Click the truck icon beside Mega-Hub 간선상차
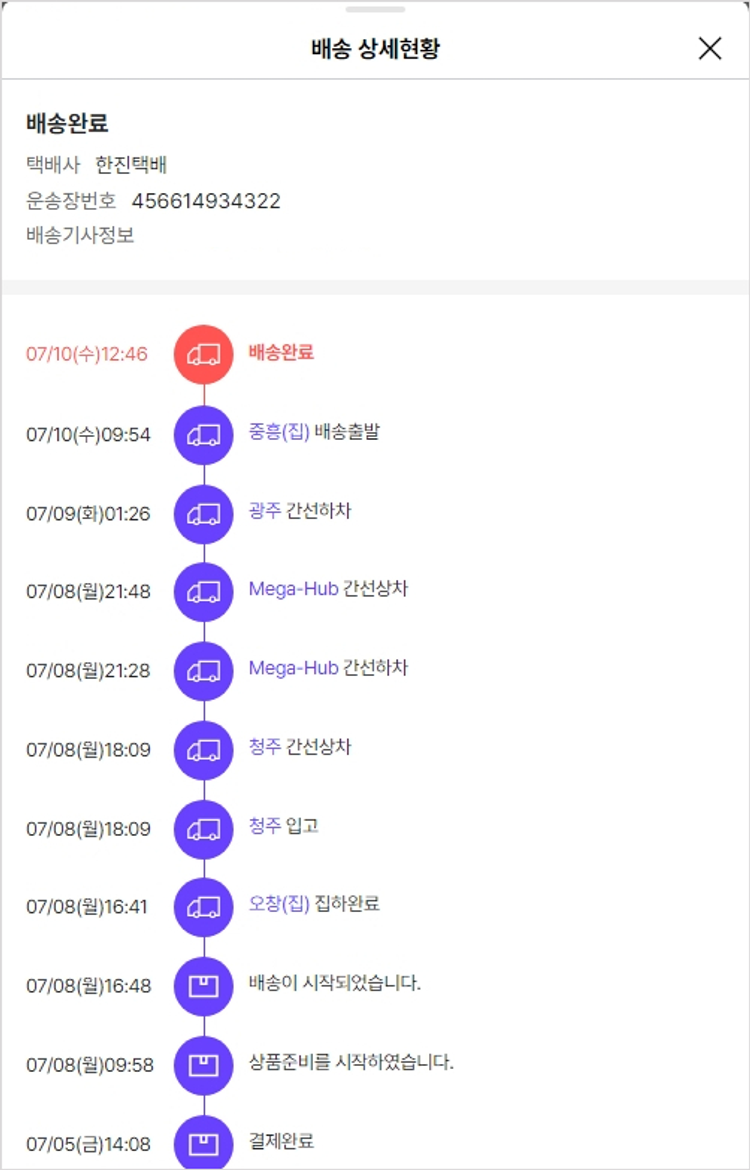Screen dimensions: 750x1170 204,591
